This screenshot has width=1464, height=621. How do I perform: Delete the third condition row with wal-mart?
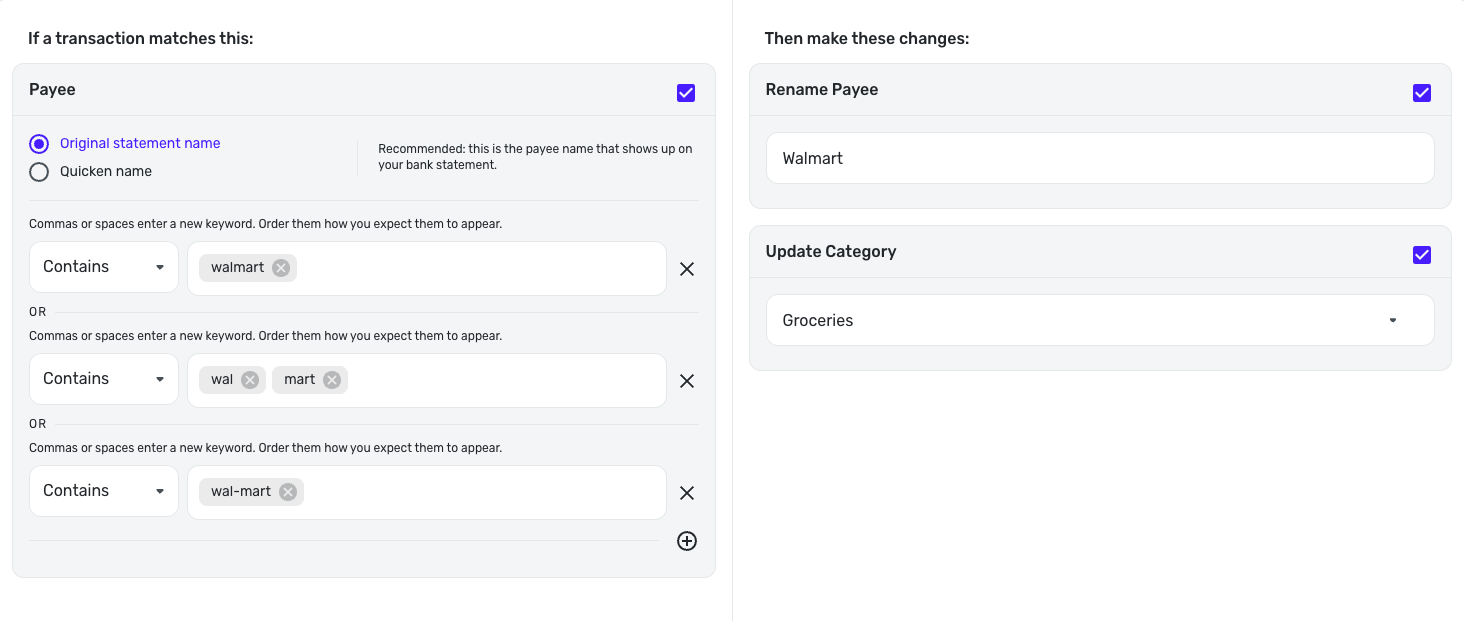click(x=687, y=493)
